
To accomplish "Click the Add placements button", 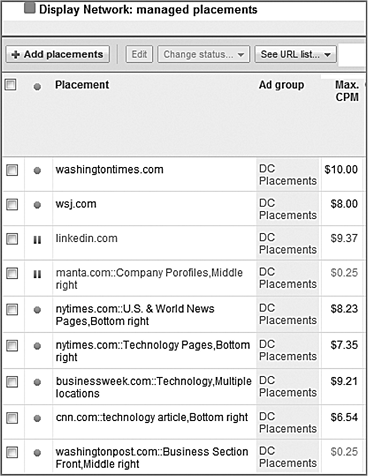I will pyautogui.click(x=58, y=54).
